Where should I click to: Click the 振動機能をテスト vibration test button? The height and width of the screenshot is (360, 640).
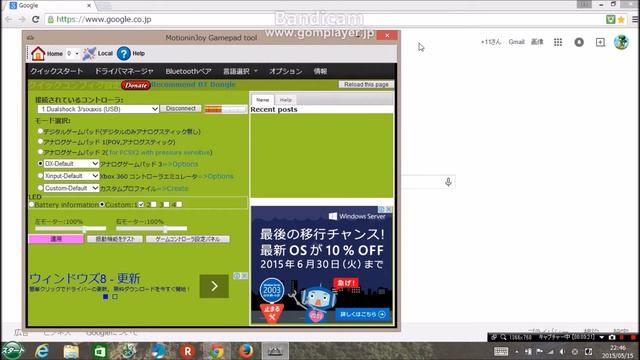tap(115, 239)
